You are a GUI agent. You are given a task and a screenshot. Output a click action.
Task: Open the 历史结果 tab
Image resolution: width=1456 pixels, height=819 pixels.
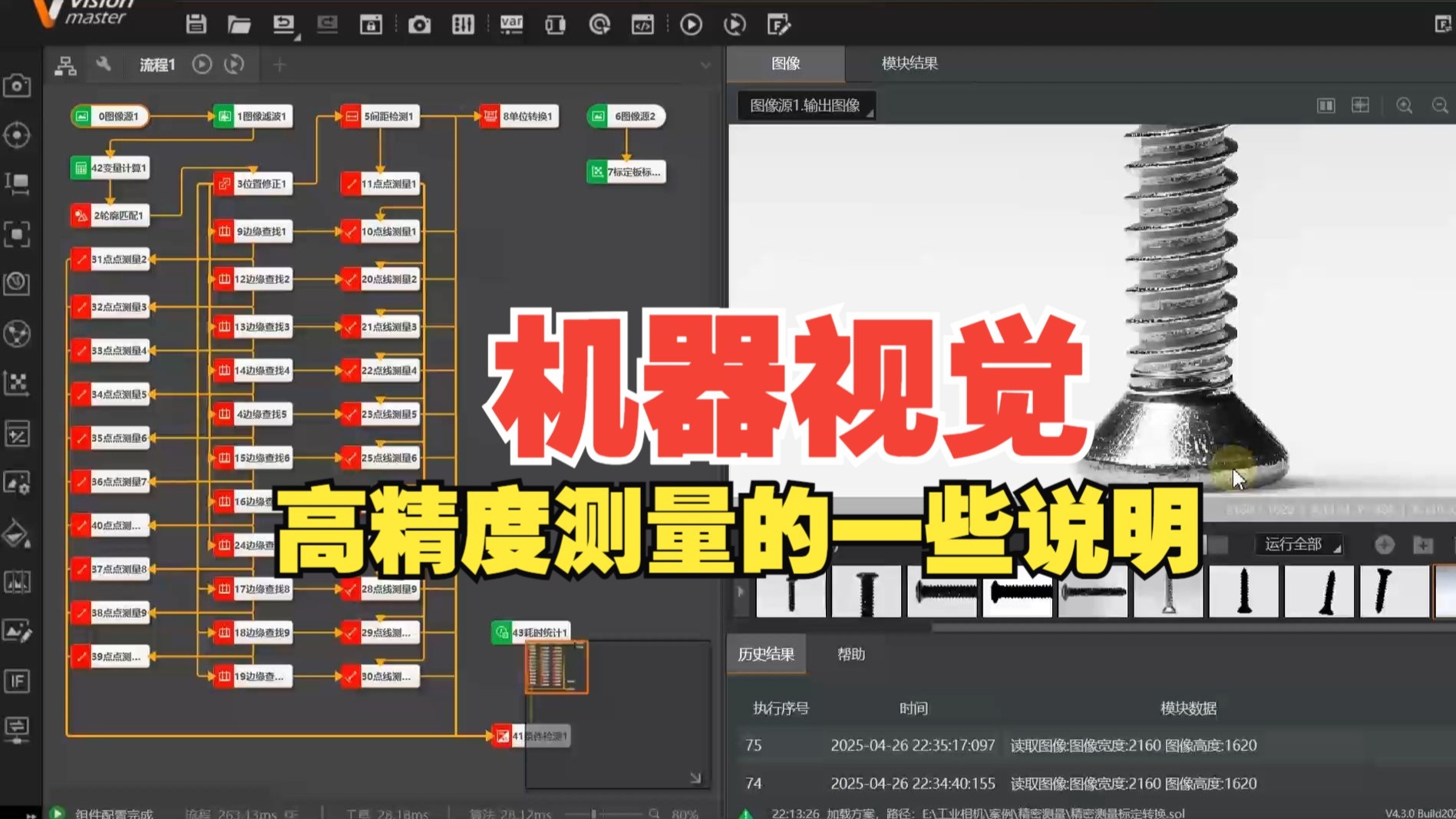point(766,654)
